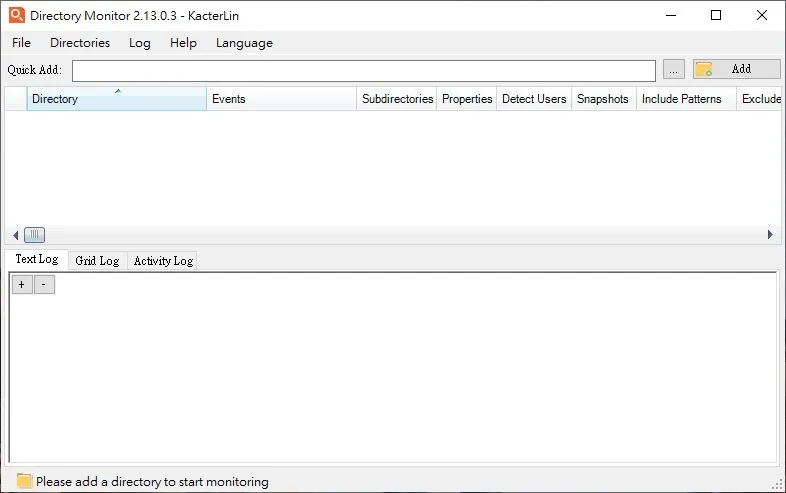Click the Snapshots column header
Image resolution: width=786 pixels, height=493 pixels.
[x=604, y=99]
